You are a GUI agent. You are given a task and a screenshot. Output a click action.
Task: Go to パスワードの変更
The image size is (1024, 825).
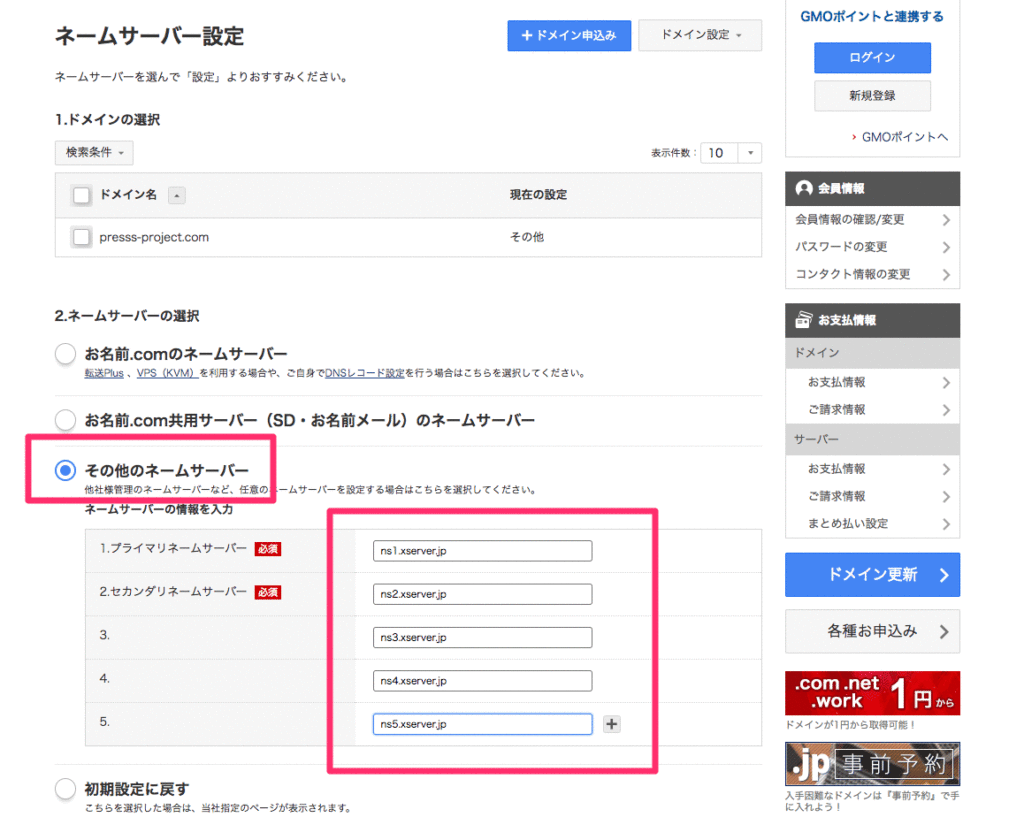(872, 247)
